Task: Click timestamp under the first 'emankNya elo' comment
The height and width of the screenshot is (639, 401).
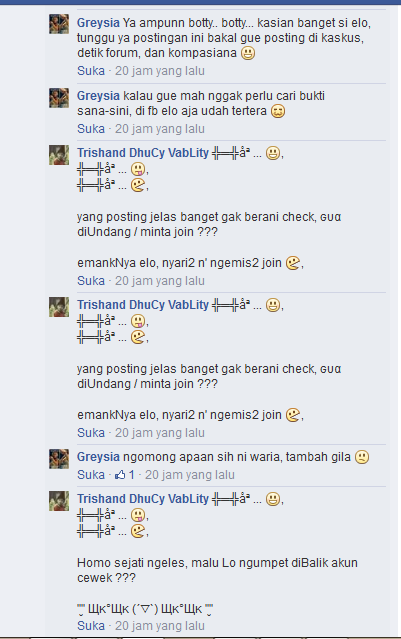Action: pos(160,281)
